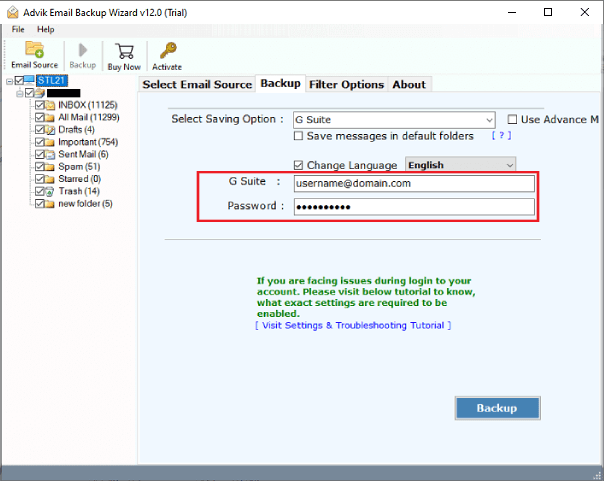
Task: Select the Spam (51) label
Action: point(79,167)
